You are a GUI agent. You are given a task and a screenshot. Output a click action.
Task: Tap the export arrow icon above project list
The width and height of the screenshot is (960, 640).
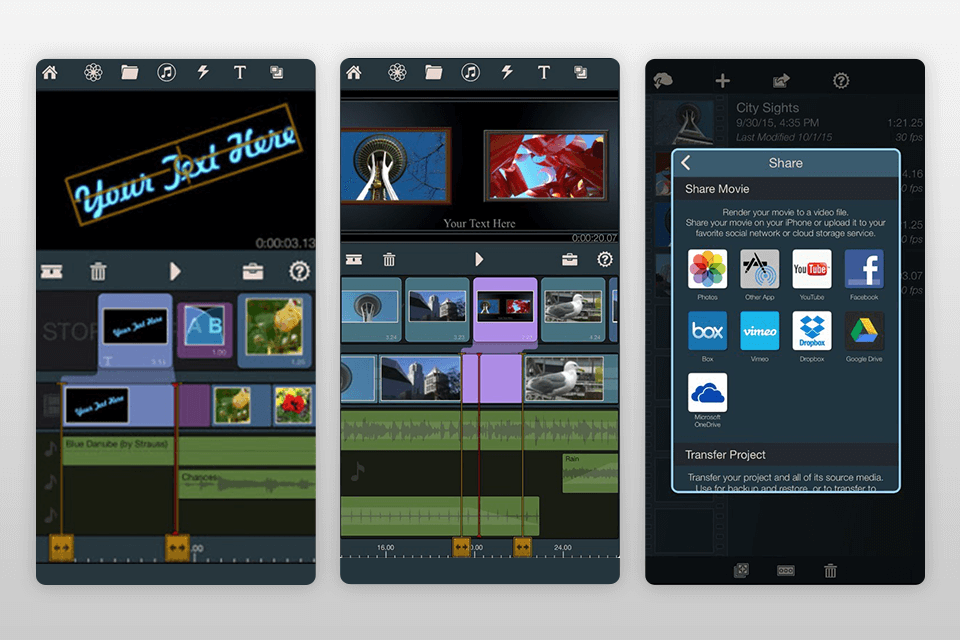point(781,81)
